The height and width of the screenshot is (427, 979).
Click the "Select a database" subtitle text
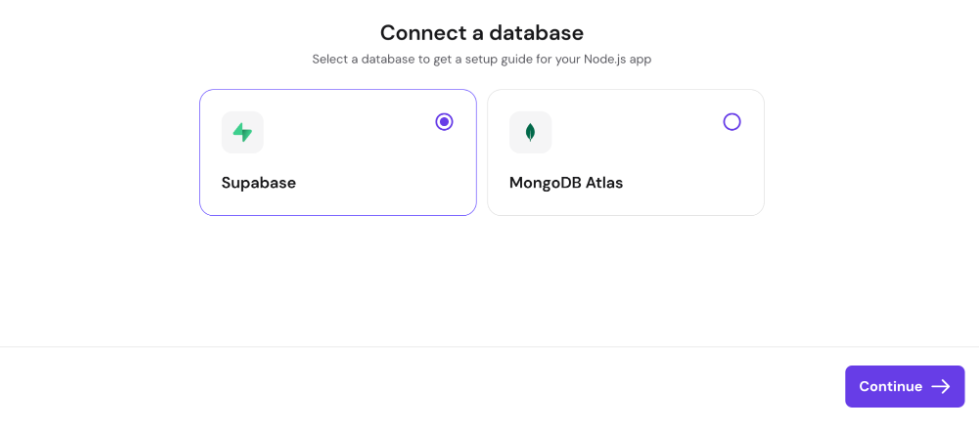tap(482, 60)
